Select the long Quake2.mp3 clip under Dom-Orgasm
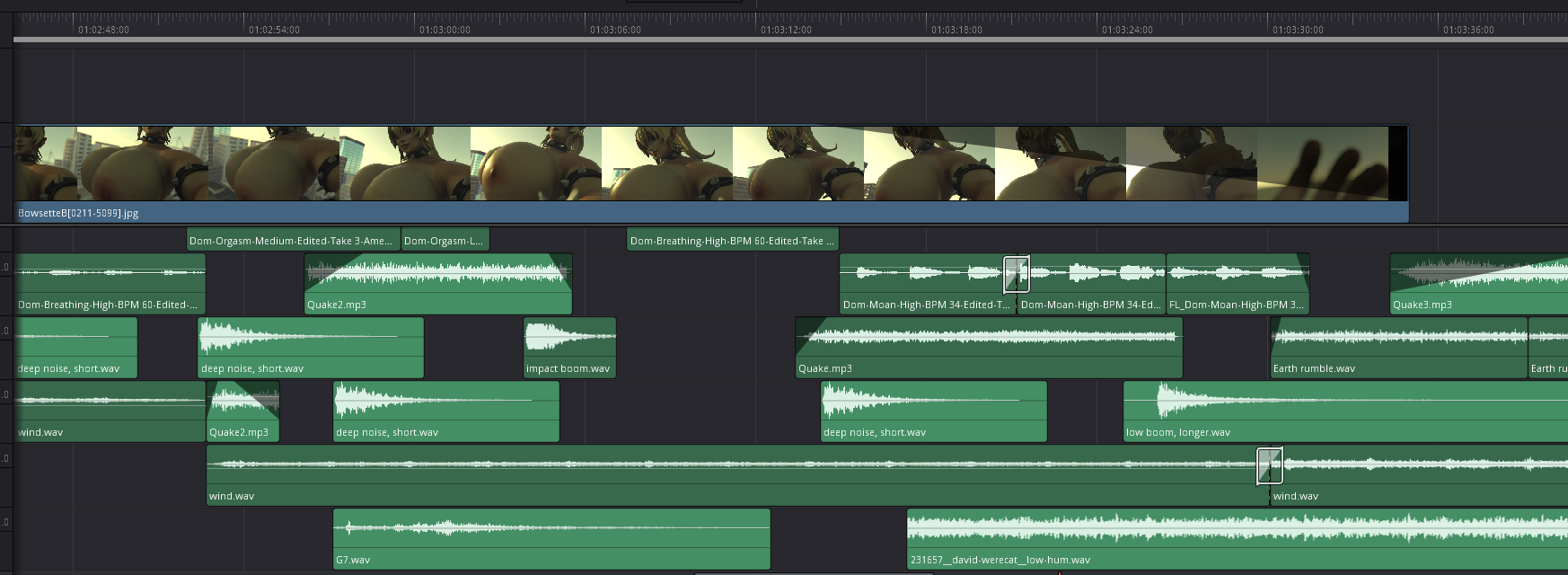1568x575 pixels. (x=438, y=283)
